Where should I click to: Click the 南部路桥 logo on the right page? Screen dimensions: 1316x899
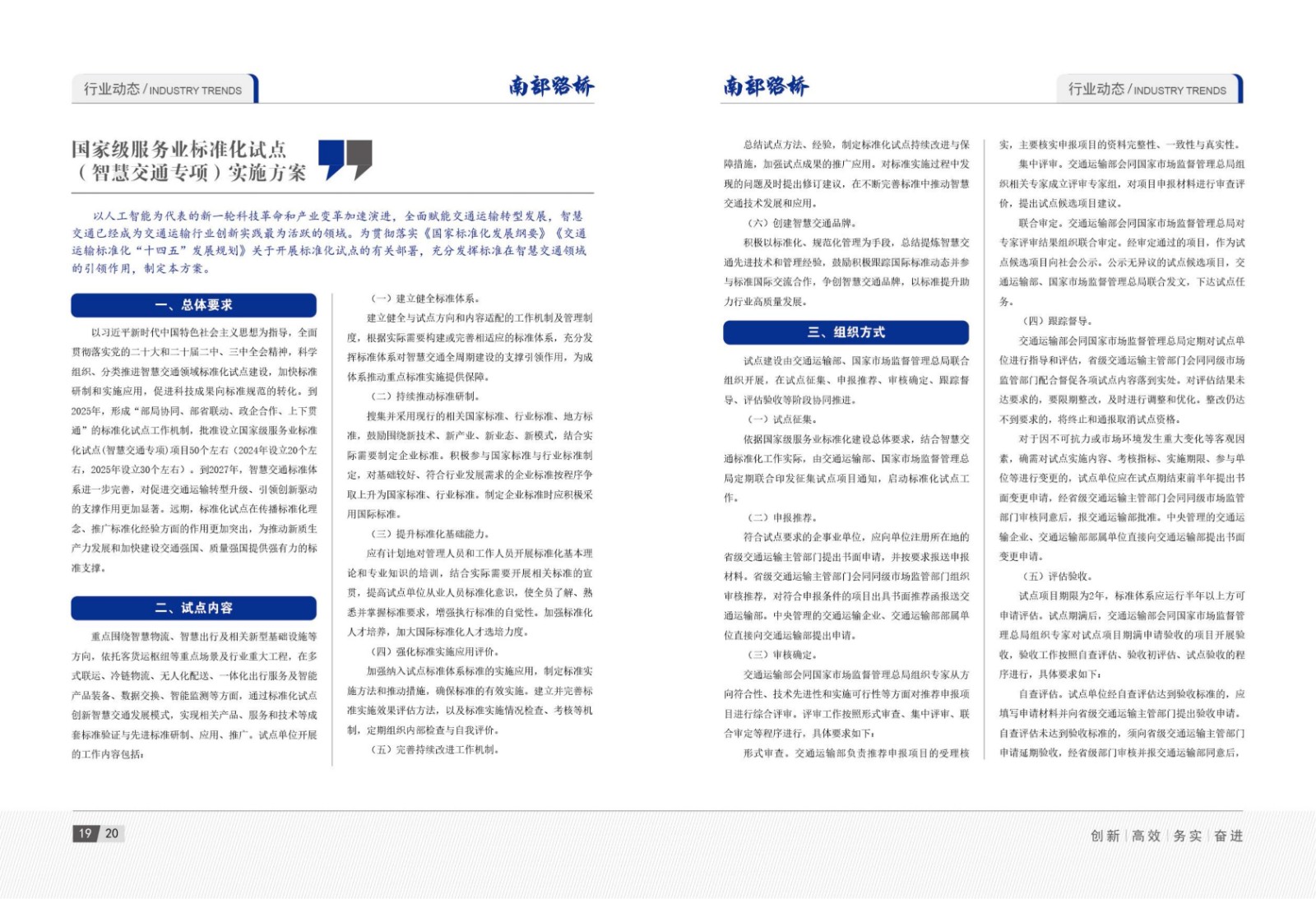tap(766, 86)
